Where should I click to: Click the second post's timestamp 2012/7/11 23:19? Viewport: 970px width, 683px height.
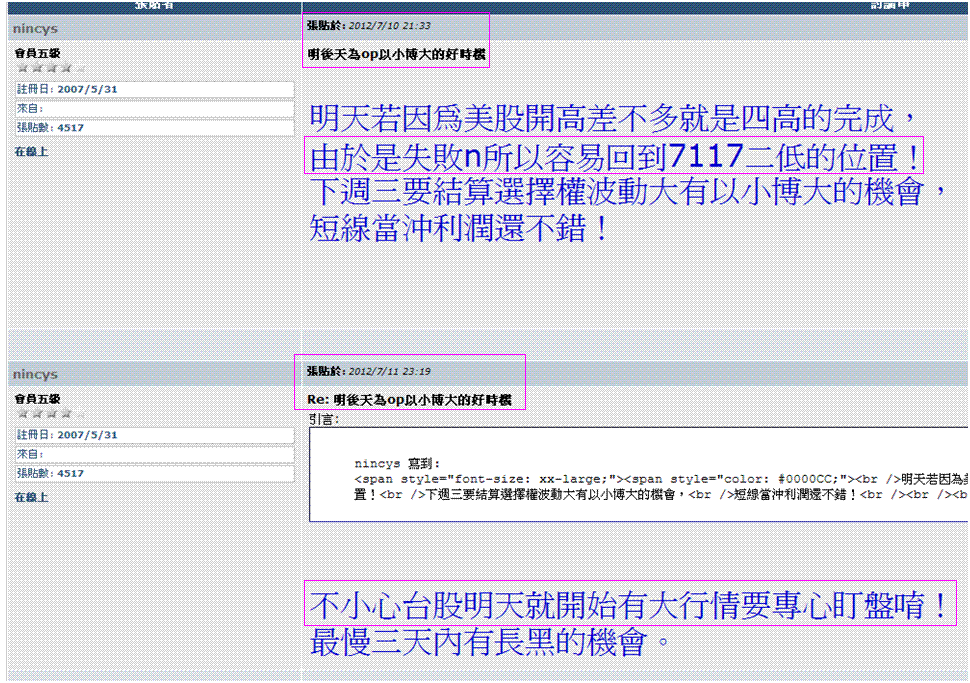389,371
